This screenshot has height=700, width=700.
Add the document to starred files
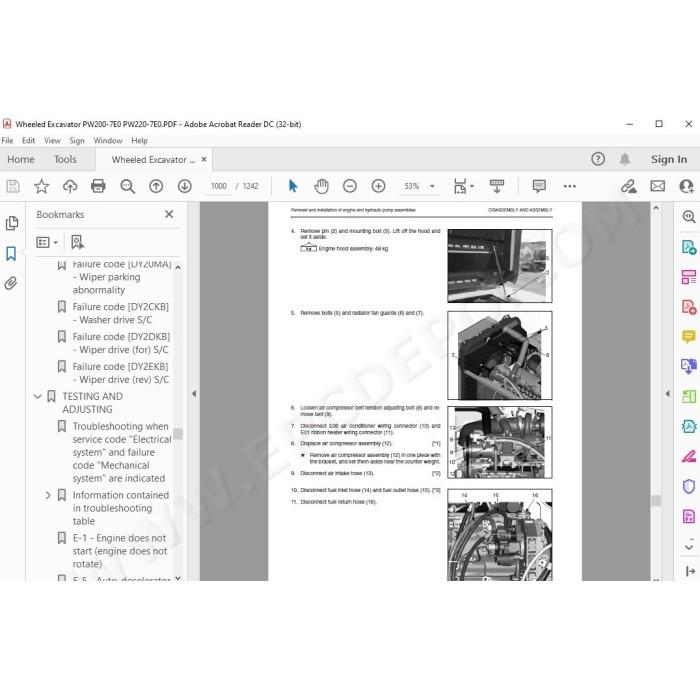(42, 186)
